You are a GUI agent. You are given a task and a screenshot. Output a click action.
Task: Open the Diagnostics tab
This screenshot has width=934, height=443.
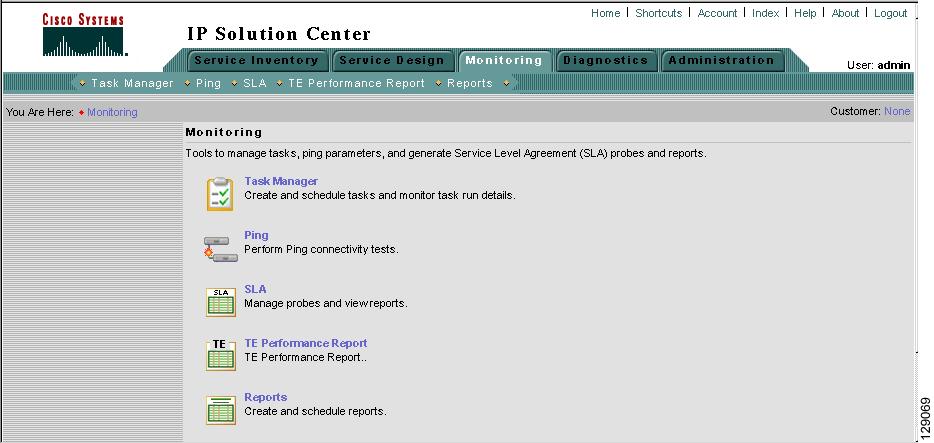605,61
